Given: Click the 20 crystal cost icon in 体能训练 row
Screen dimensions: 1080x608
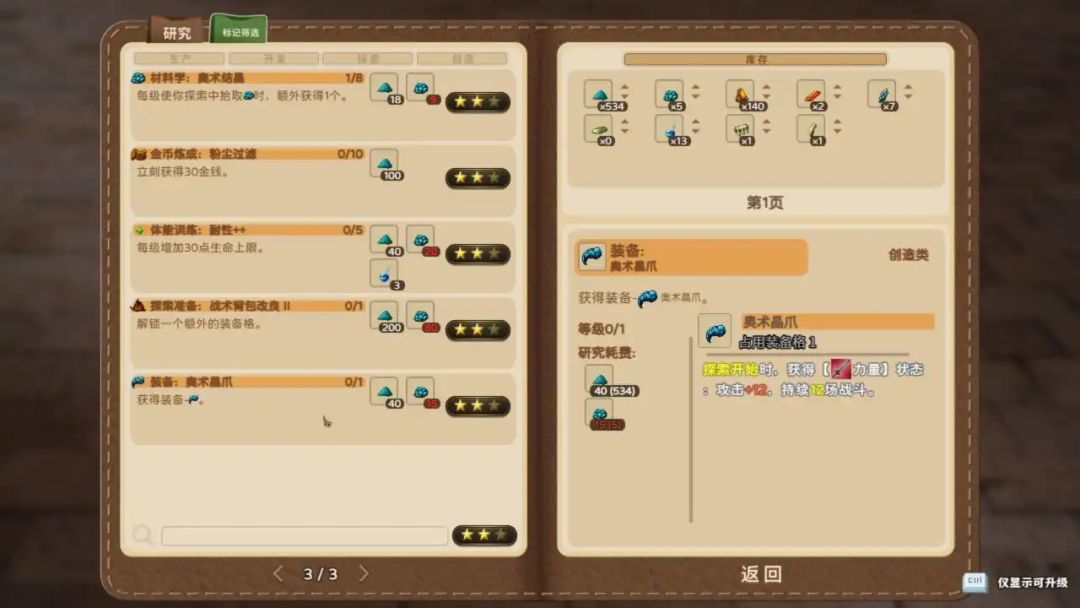Looking at the screenshot, I should pos(421,240).
